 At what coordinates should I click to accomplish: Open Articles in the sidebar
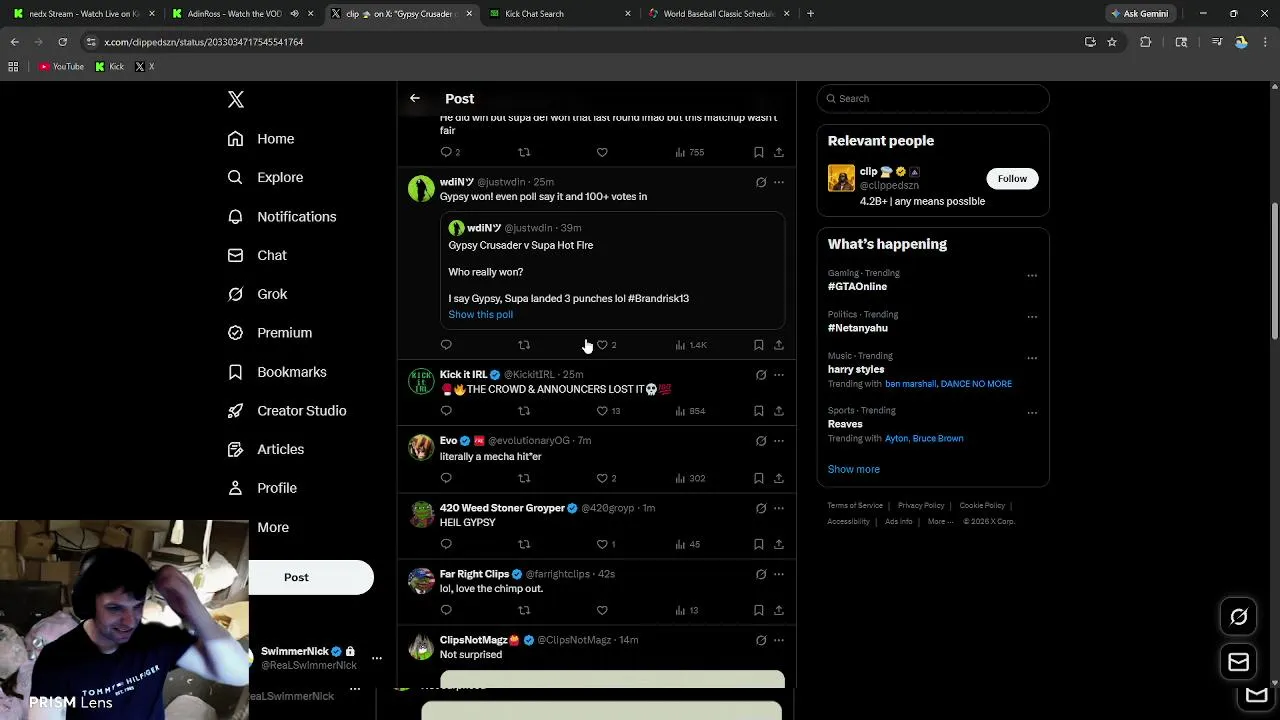(266, 450)
